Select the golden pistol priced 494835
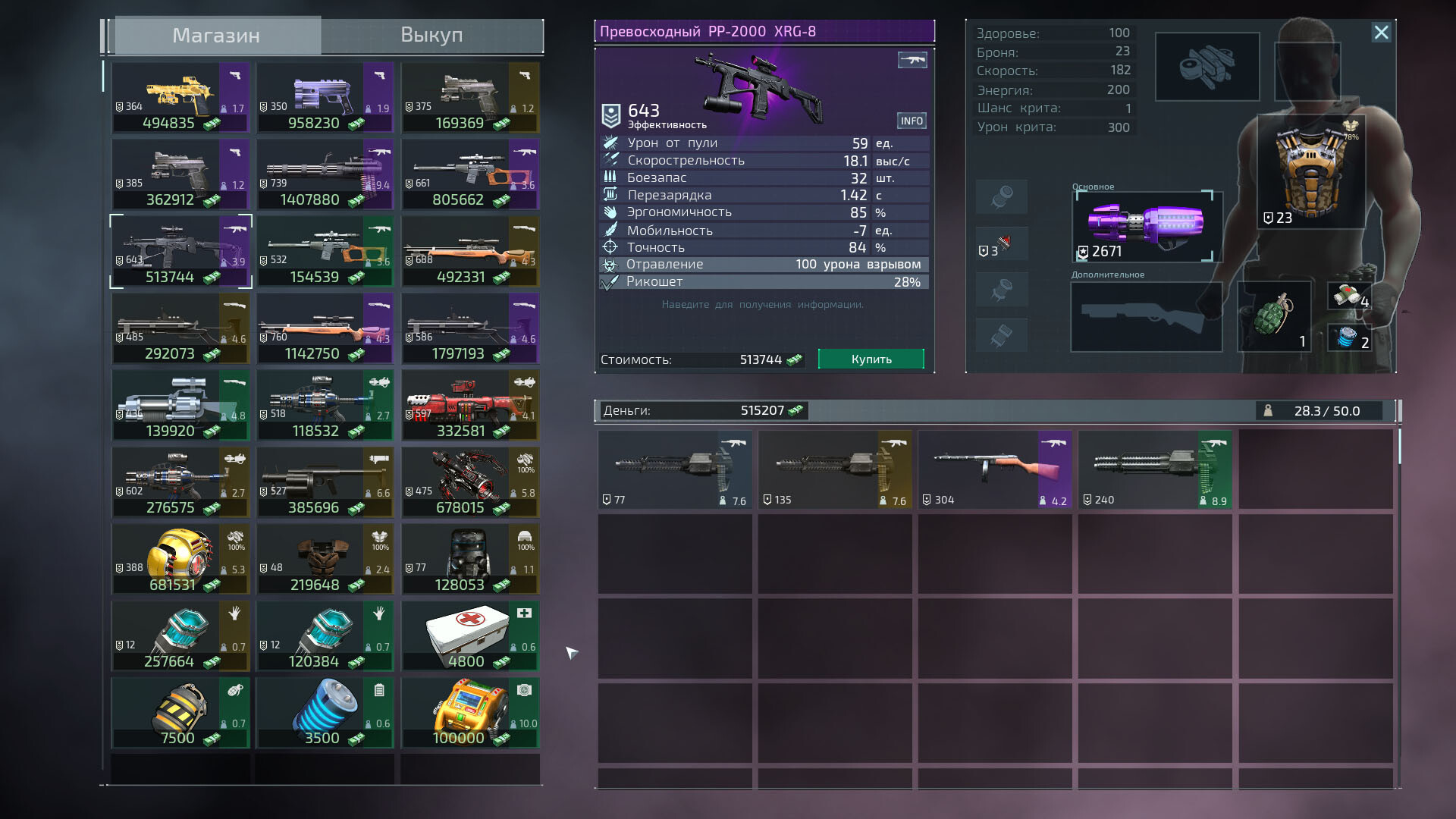Screen dimensions: 1456x819 pos(180,98)
